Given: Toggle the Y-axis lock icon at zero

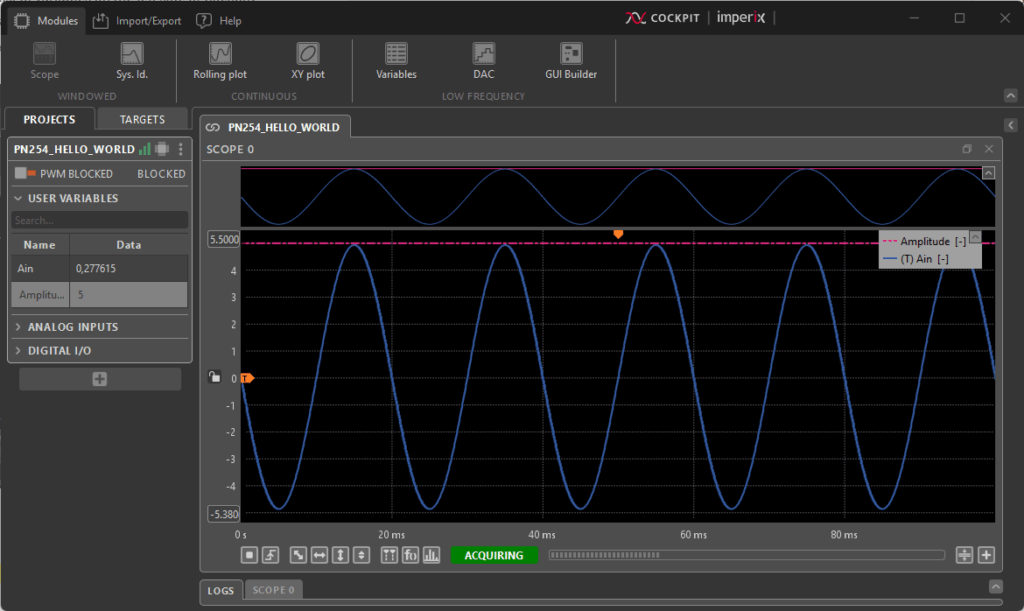Looking at the screenshot, I should 214,378.
